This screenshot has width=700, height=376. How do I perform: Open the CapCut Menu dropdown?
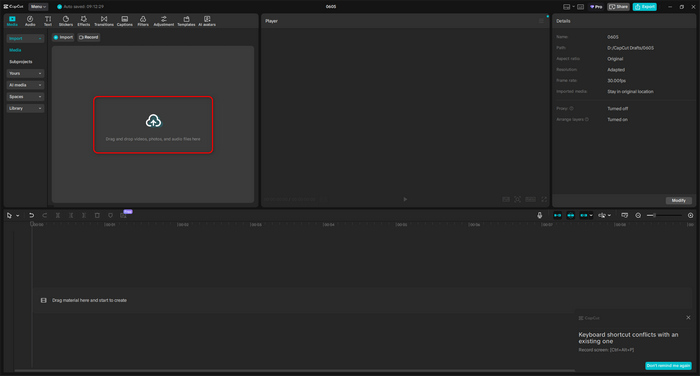point(38,7)
